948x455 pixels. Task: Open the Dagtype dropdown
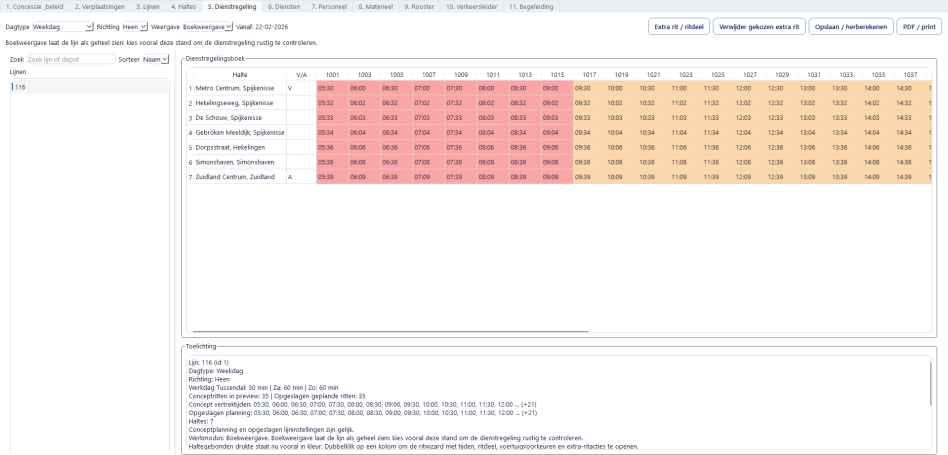(x=62, y=27)
